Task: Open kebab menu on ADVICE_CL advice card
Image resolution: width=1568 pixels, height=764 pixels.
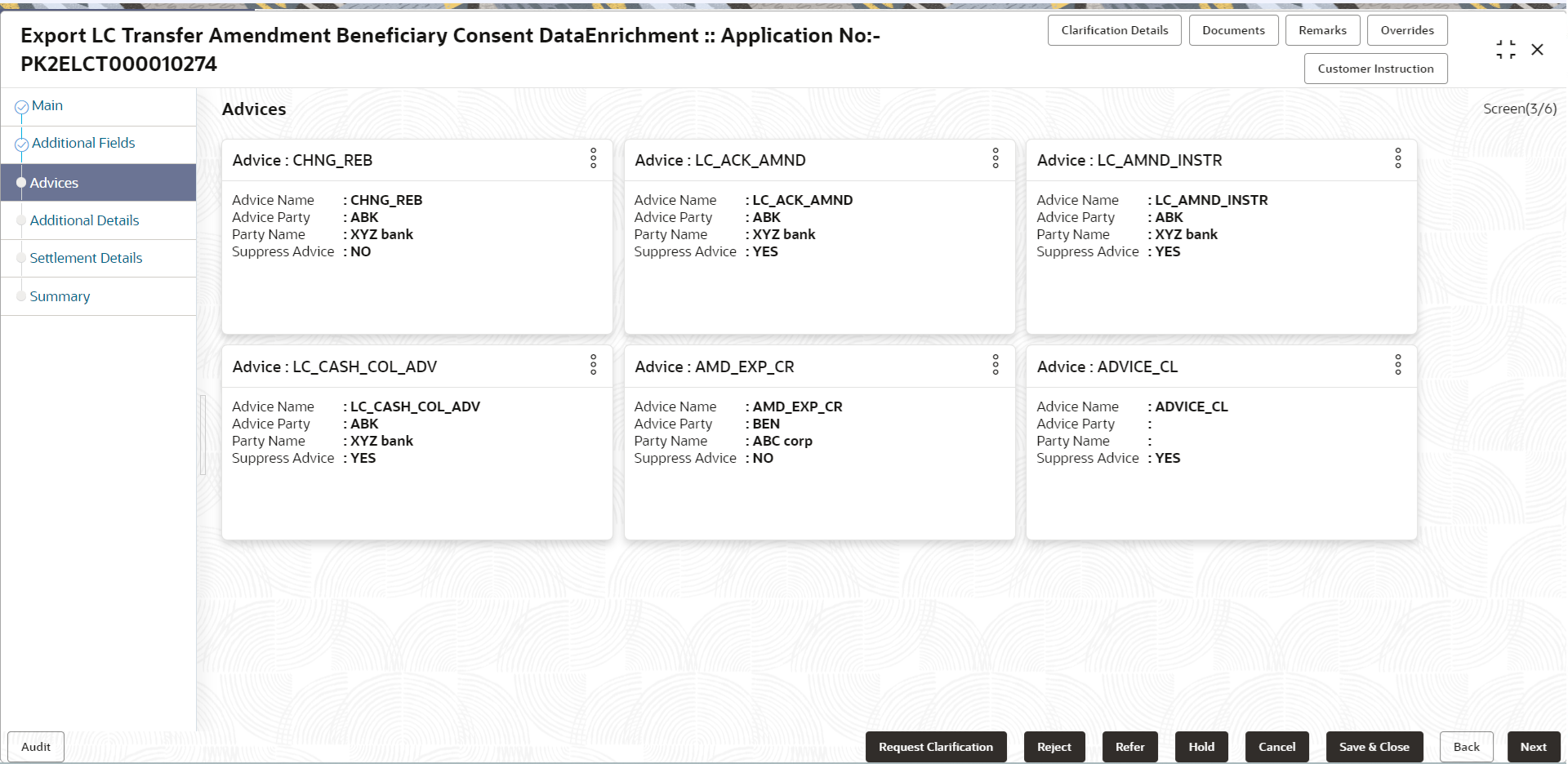Action: (x=1398, y=365)
